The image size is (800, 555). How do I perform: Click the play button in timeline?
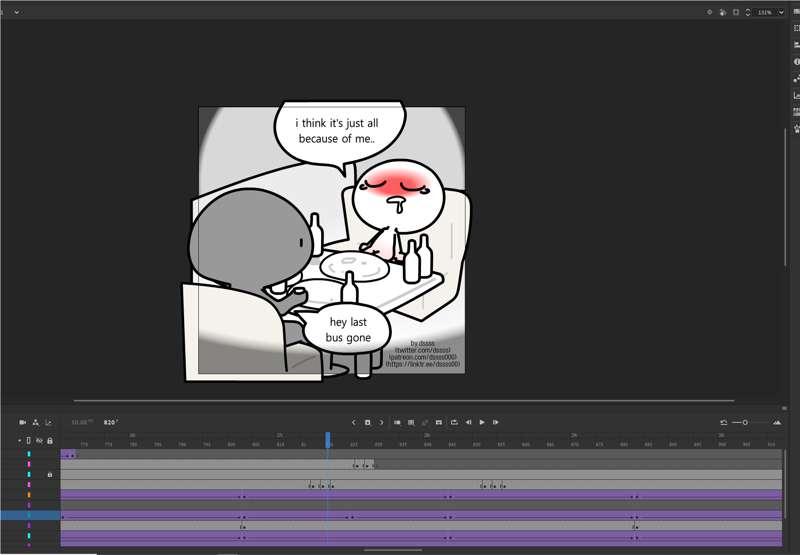482,422
